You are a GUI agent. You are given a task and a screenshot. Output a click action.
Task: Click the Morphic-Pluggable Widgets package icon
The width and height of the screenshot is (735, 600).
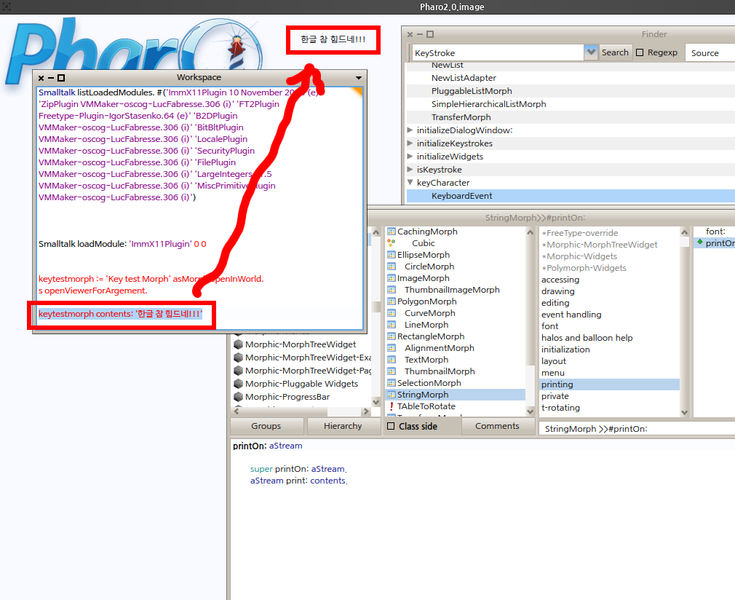click(x=238, y=383)
